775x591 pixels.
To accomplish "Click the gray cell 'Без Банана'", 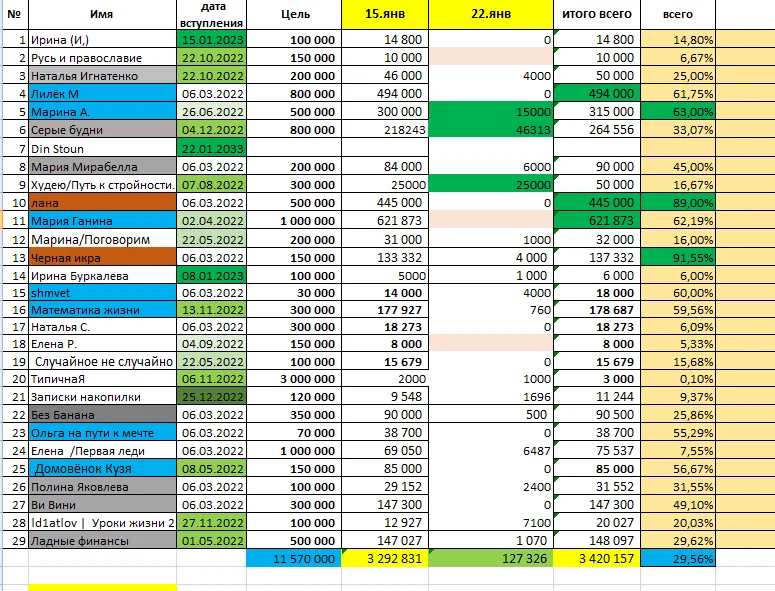I will point(102,415).
